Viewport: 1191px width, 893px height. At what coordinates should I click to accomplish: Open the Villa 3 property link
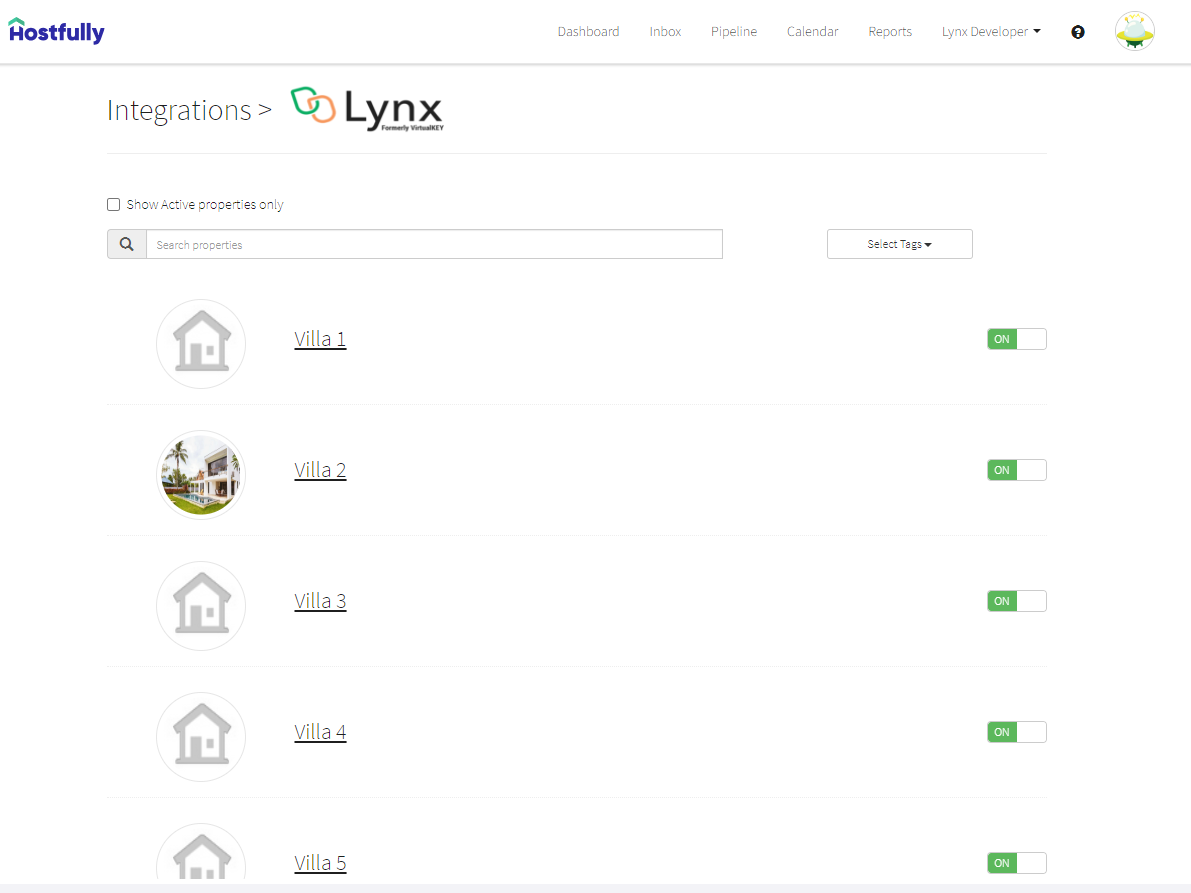click(x=320, y=601)
